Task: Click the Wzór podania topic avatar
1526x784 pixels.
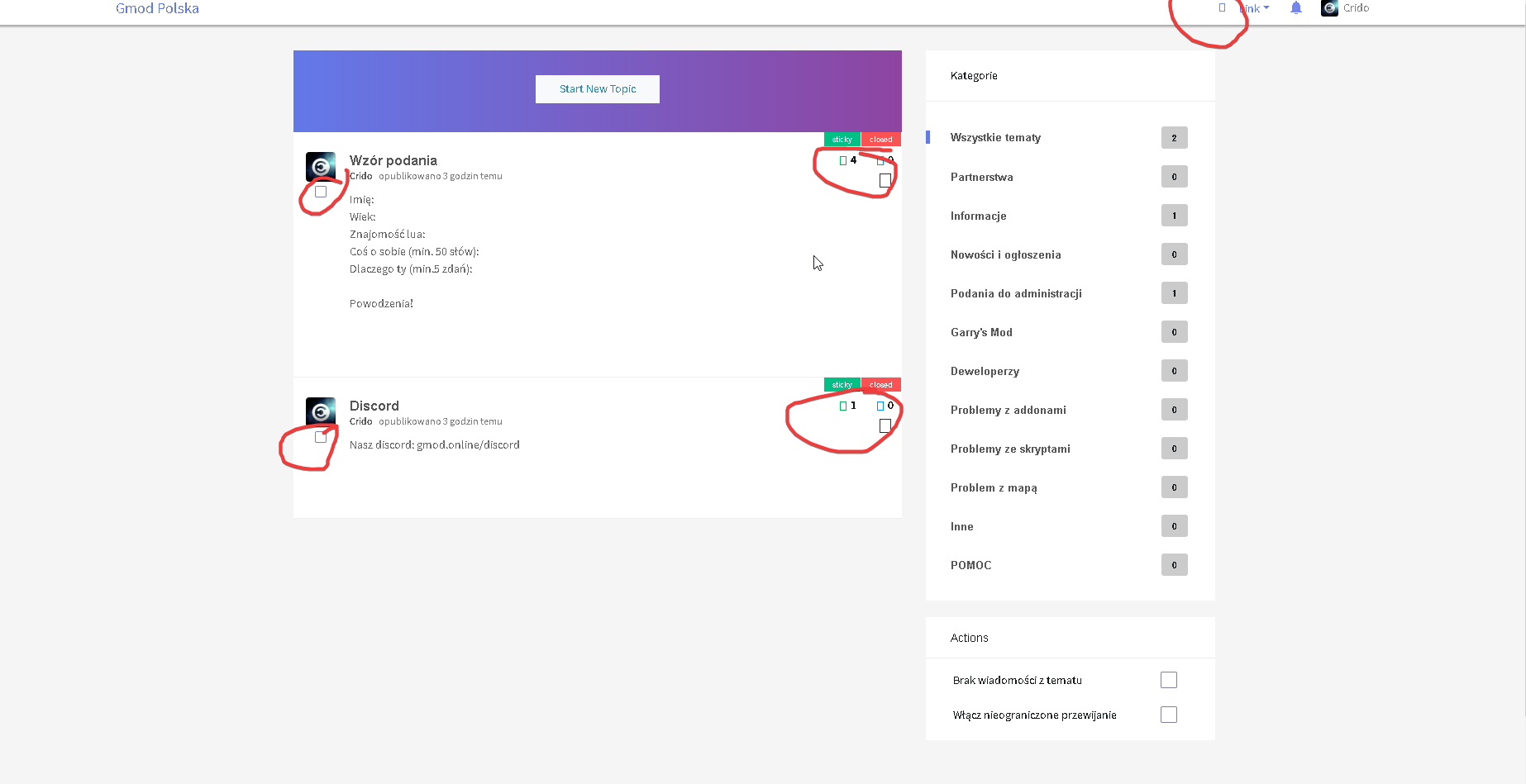Action: pos(321,165)
